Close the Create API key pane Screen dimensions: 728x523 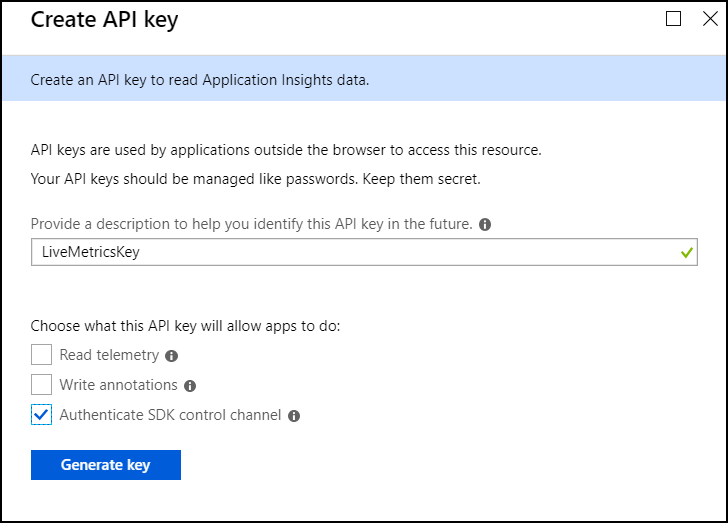click(710, 19)
